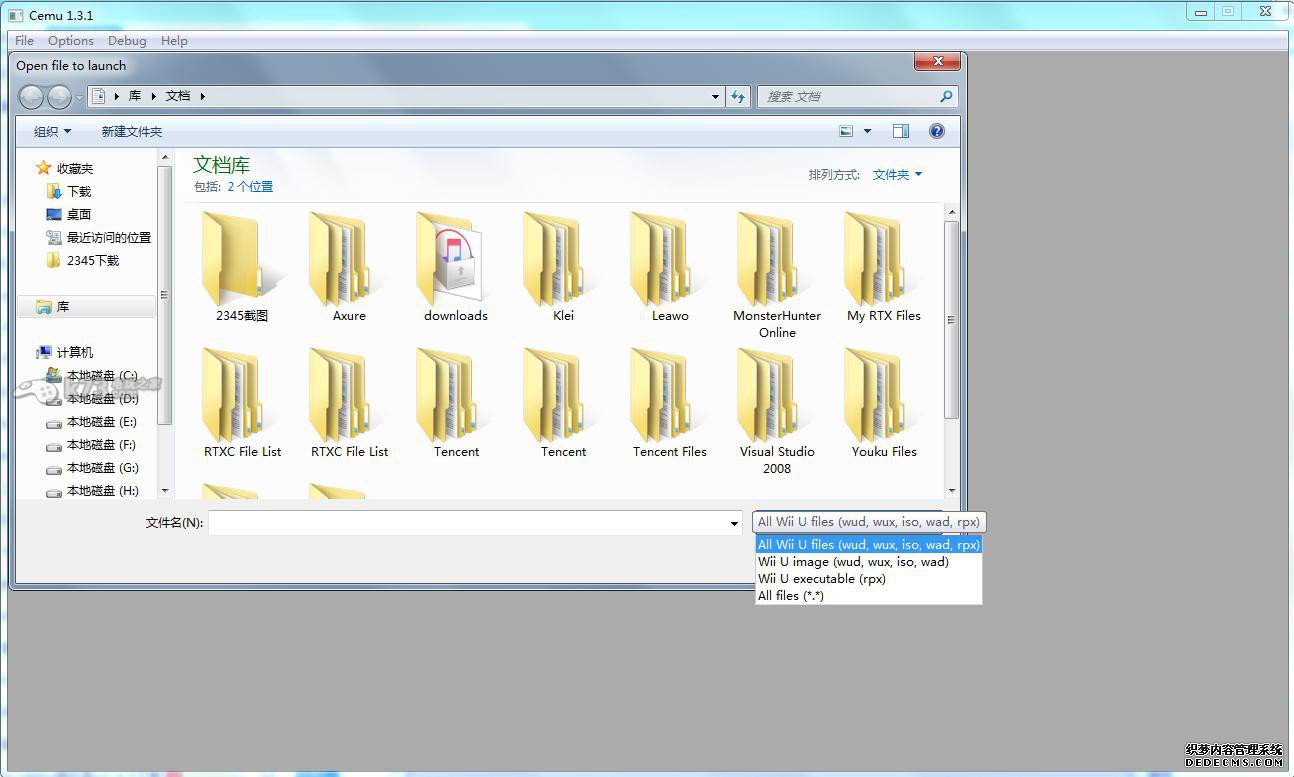
Task: Select 下载 in the sidebar
Action: pyautogui.click(x=69, y=191)
